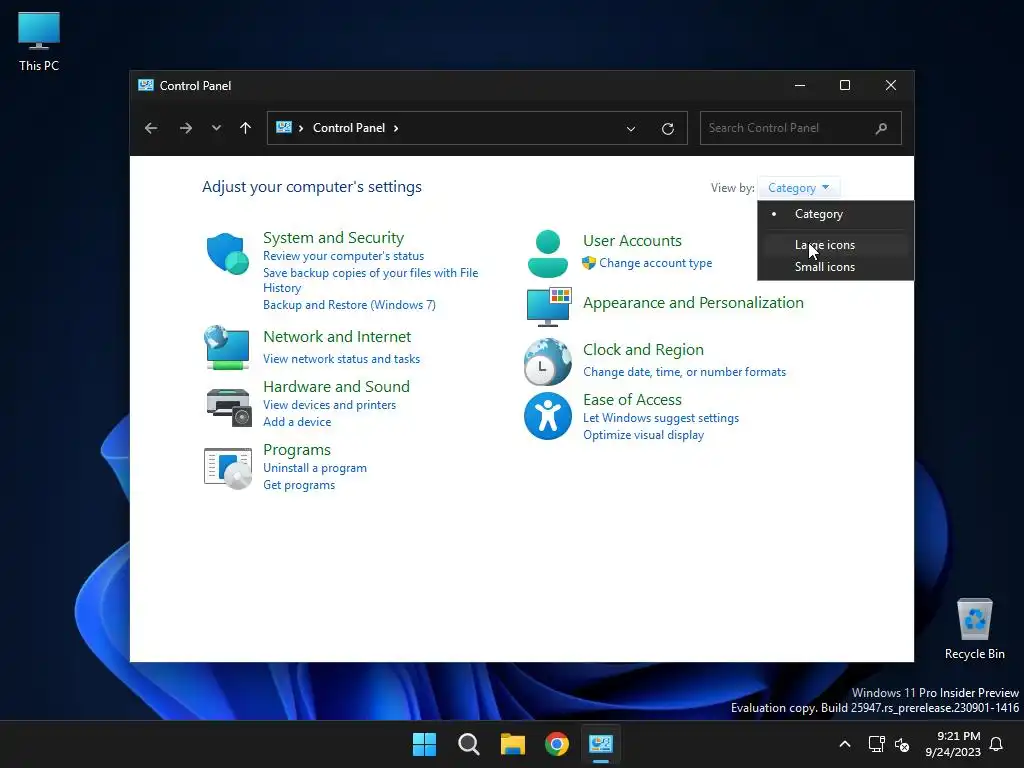Screen dimensions: 1024x768
Task: Open Appearance and Personalization monitor icon
Action: pyautogui.click(x=549, y=306)
